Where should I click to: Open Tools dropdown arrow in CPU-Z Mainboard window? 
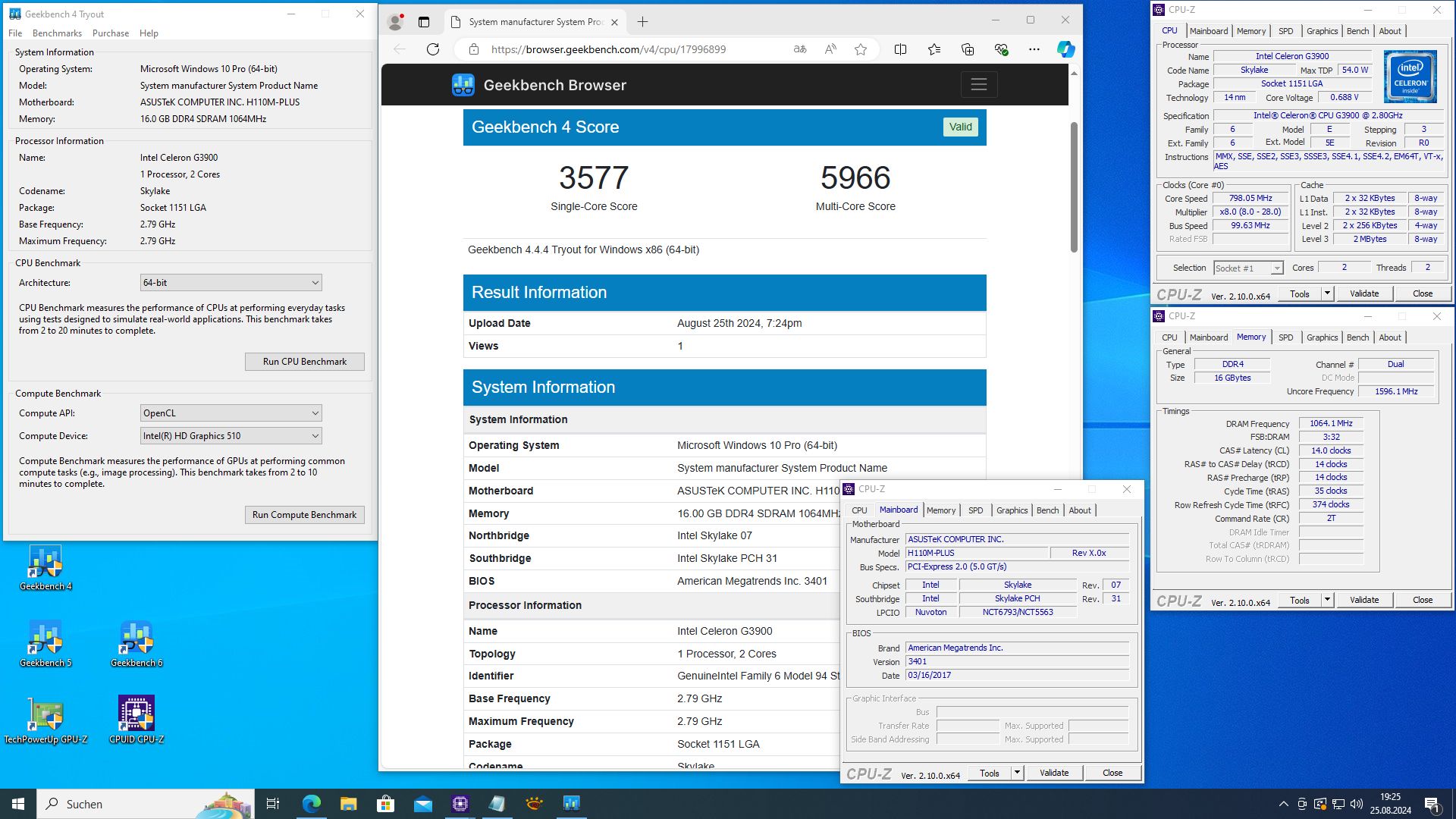coord(1017,773)
